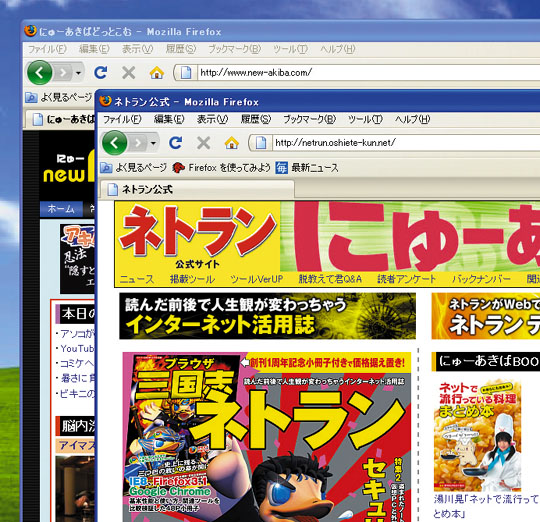
Task: Click ネットで流行っている料理 book cover
Action: [x=477, y=435]
